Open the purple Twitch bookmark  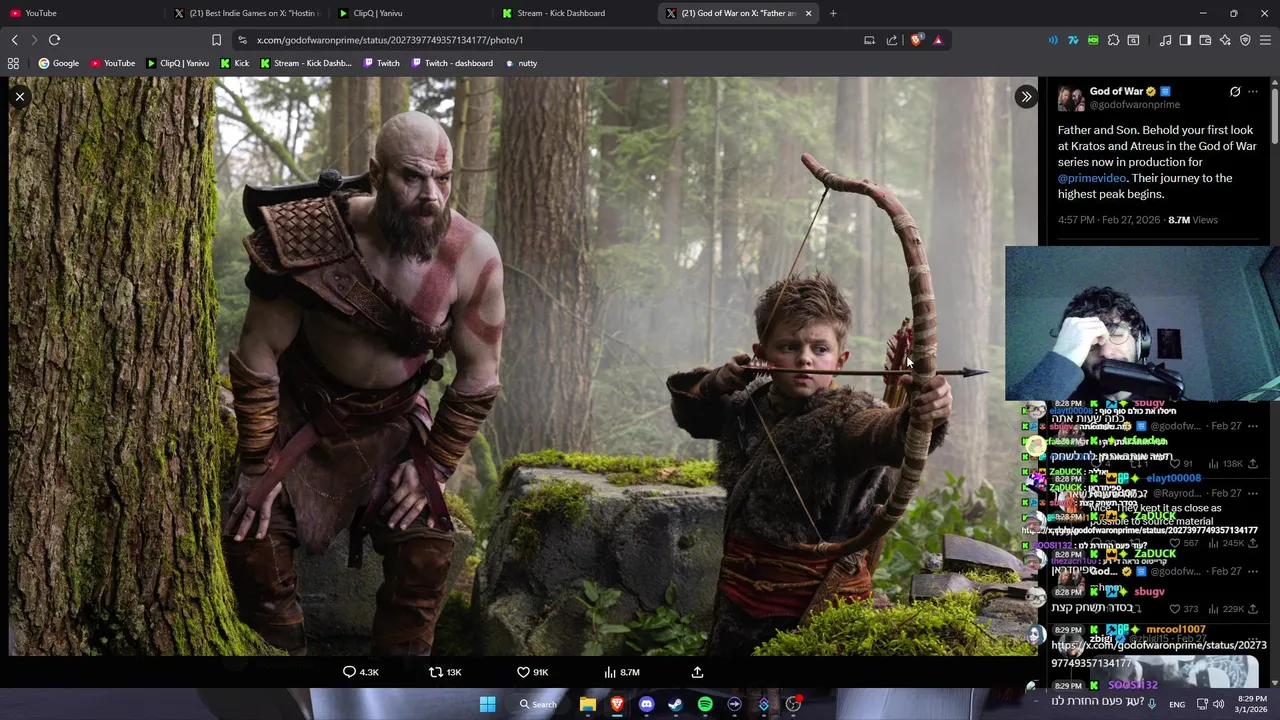(x=382, y=63)
